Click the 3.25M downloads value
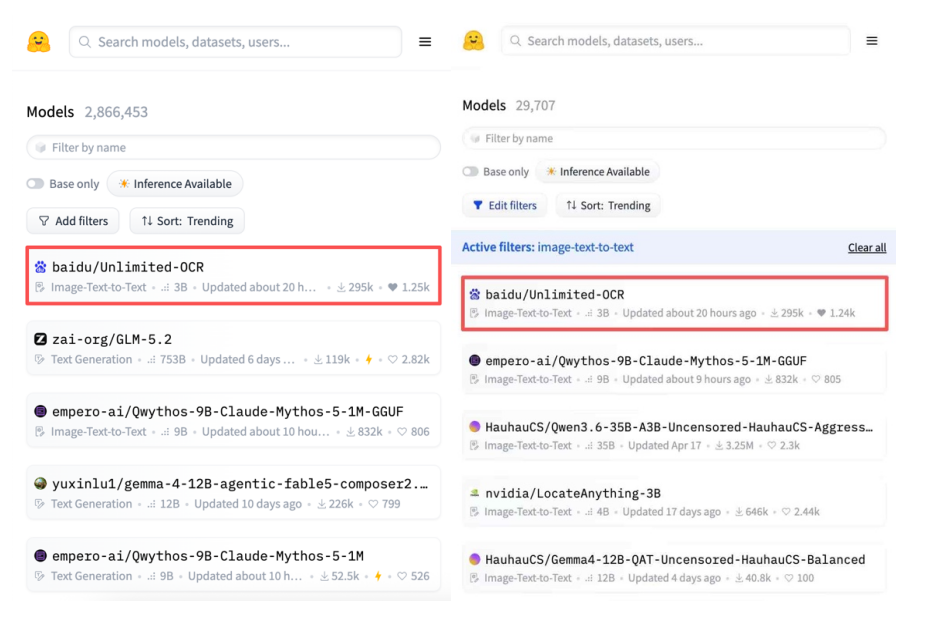The width and height of the screenshot is (933, 623). click(x=739, y=445)
